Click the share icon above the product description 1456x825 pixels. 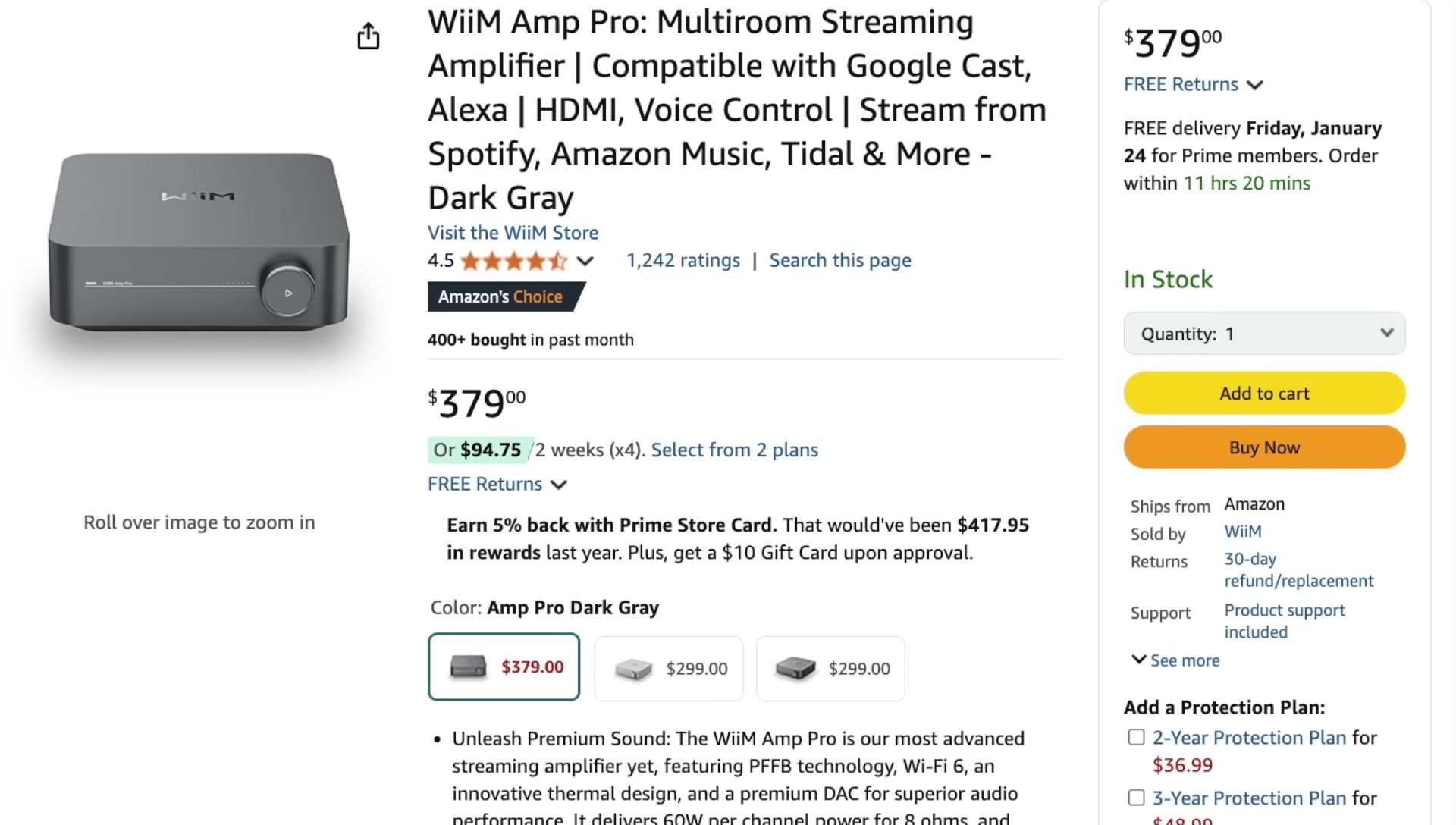369,35
